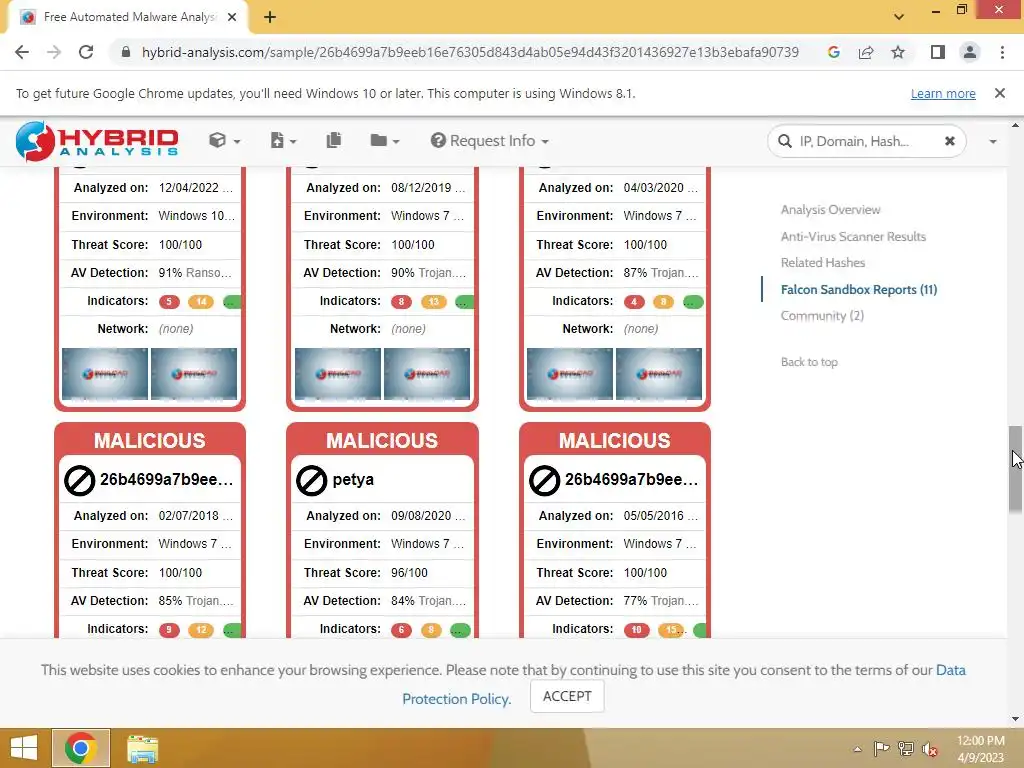This screenshot has width=1024, height=768.
Task: Click the page vertical scrollbar thumb
Action: click(1015, 469)
